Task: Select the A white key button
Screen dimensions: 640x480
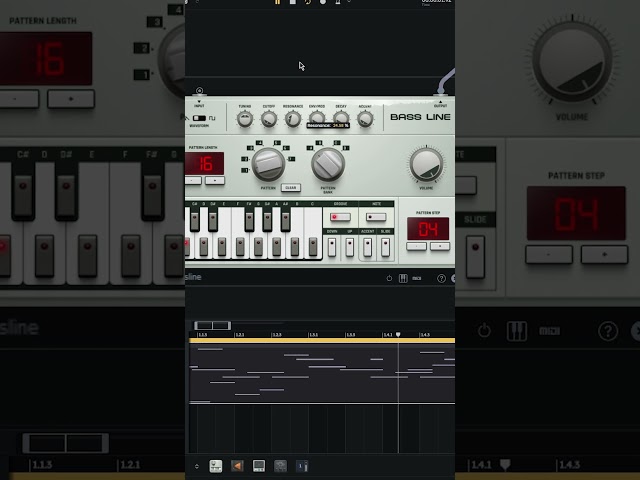Action: (x=276, y=247)
